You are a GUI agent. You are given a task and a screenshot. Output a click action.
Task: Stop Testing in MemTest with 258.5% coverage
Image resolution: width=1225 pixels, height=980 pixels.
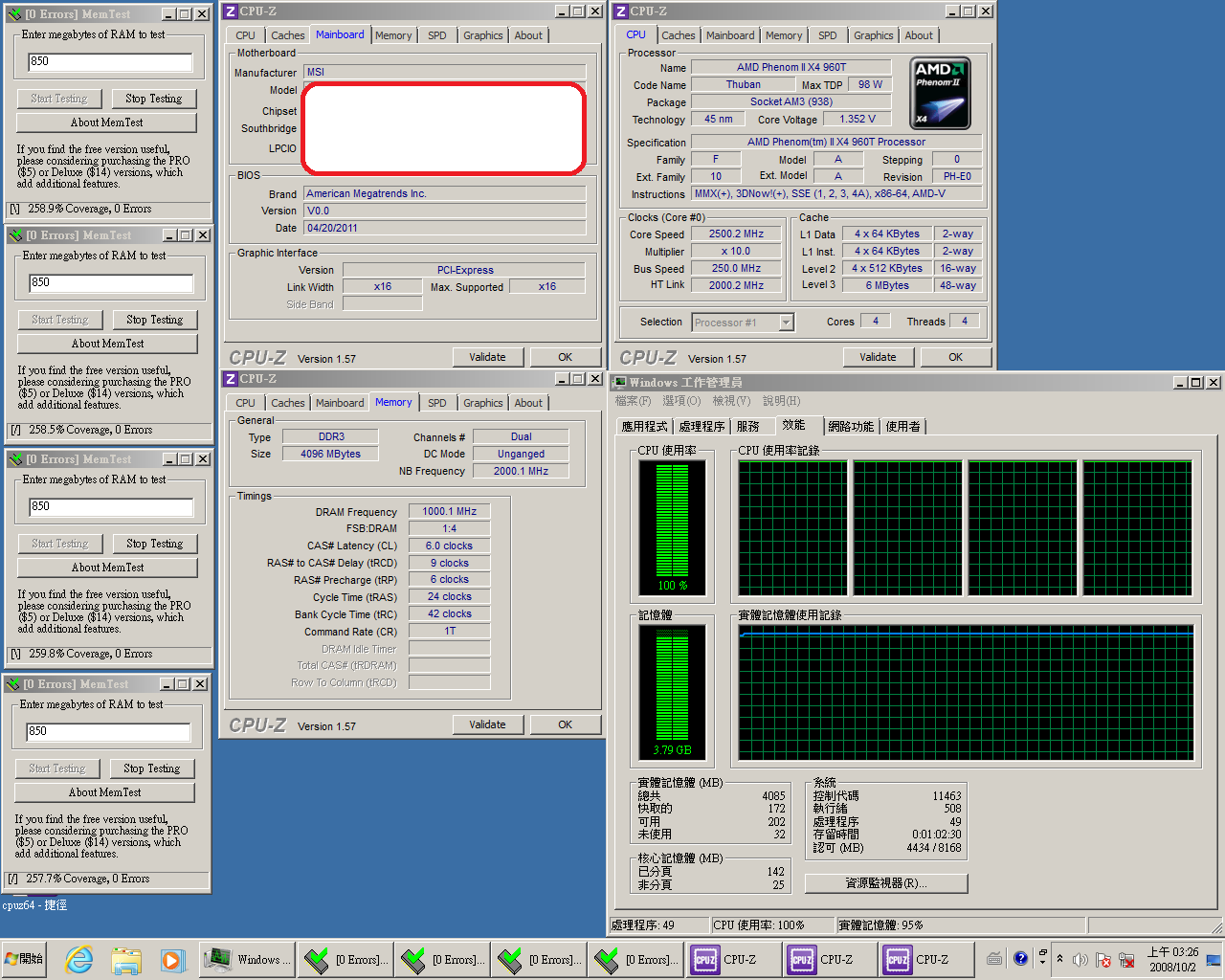tap(154, 320)
